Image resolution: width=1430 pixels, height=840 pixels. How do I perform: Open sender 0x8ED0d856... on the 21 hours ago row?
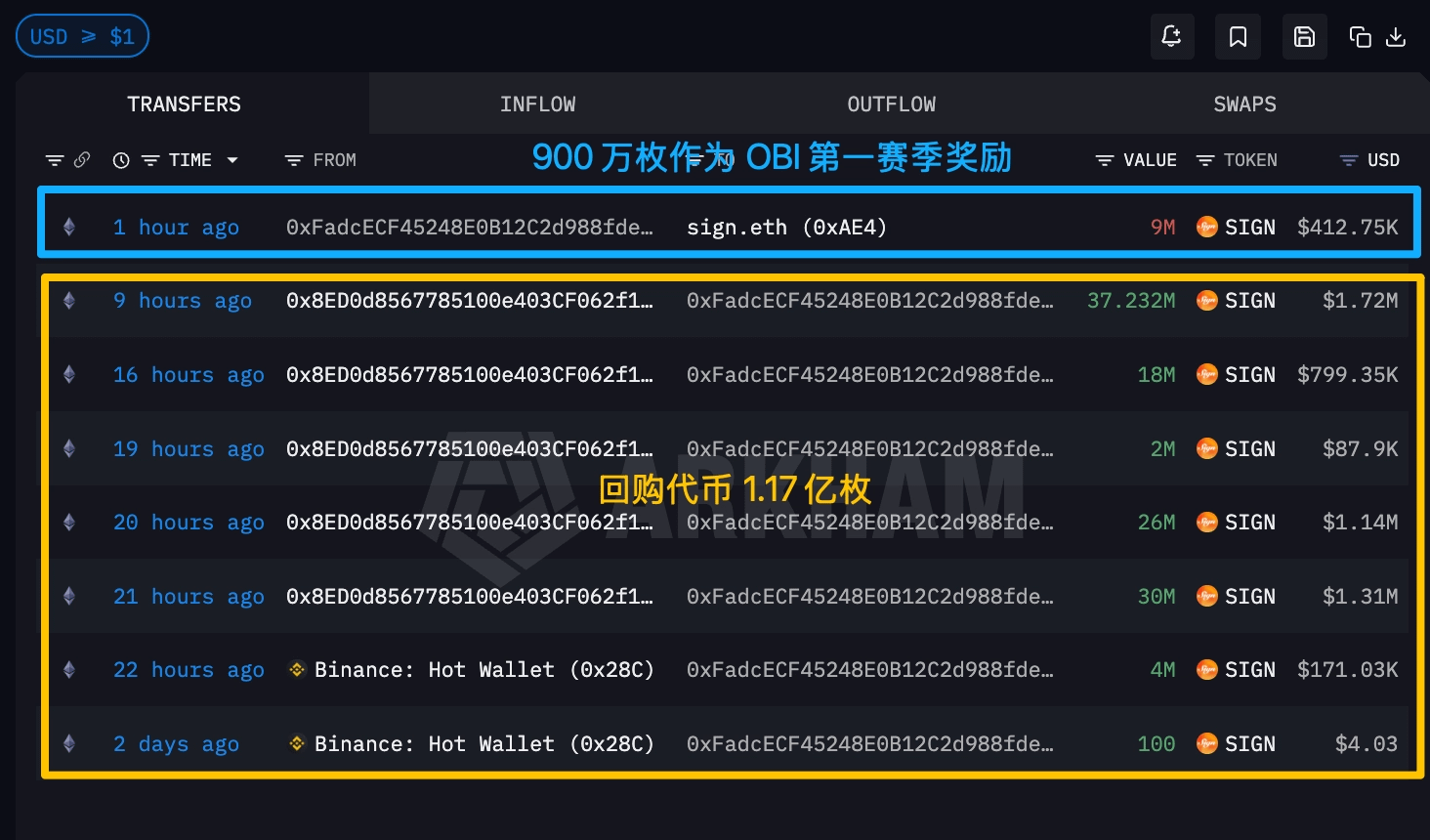pos(470,597)
